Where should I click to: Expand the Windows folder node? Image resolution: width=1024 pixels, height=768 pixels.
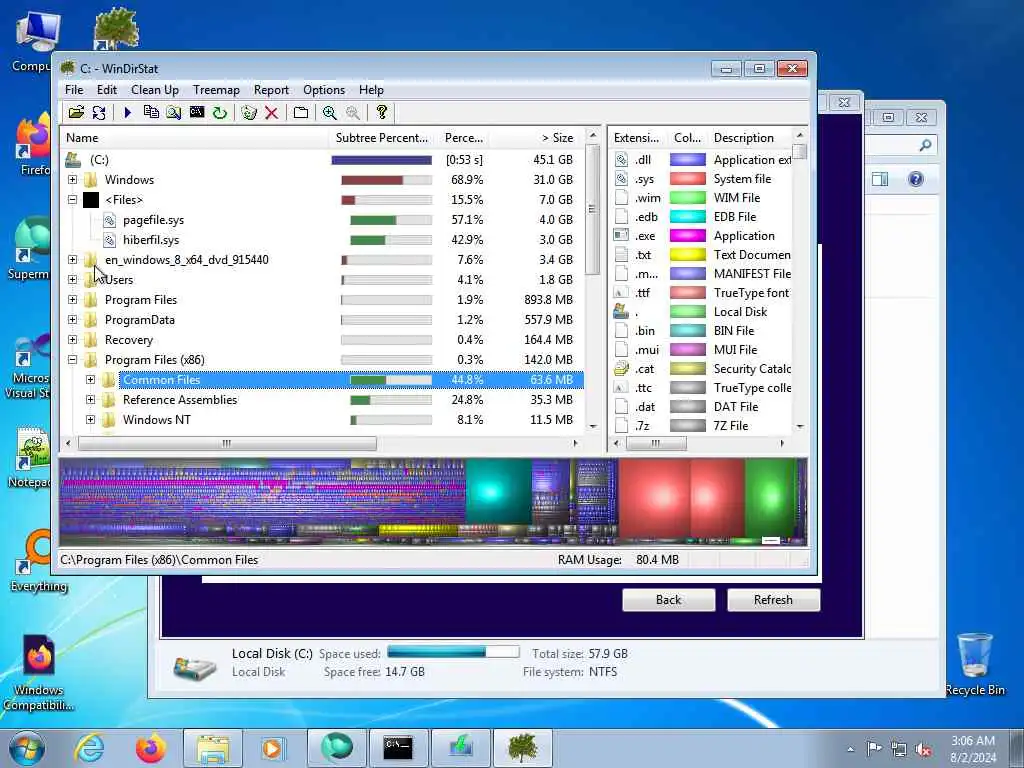(x=72, y=180)
